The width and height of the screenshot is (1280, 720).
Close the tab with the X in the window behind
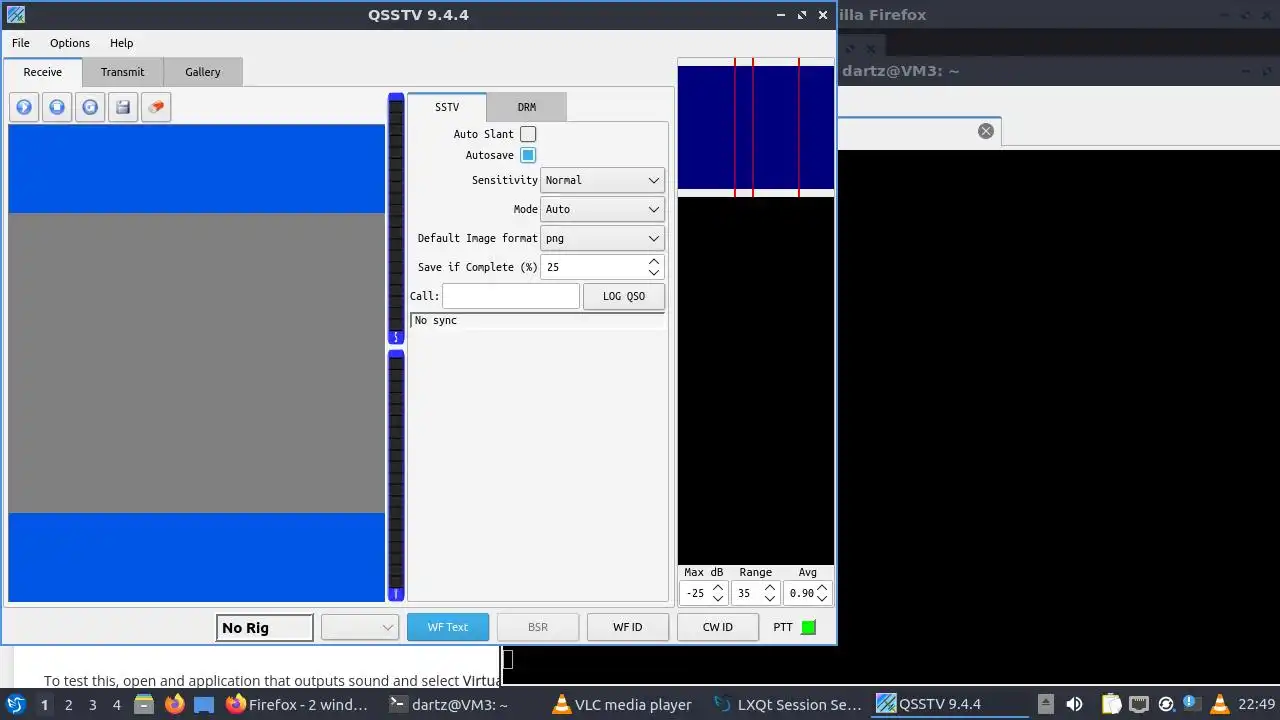986,131
